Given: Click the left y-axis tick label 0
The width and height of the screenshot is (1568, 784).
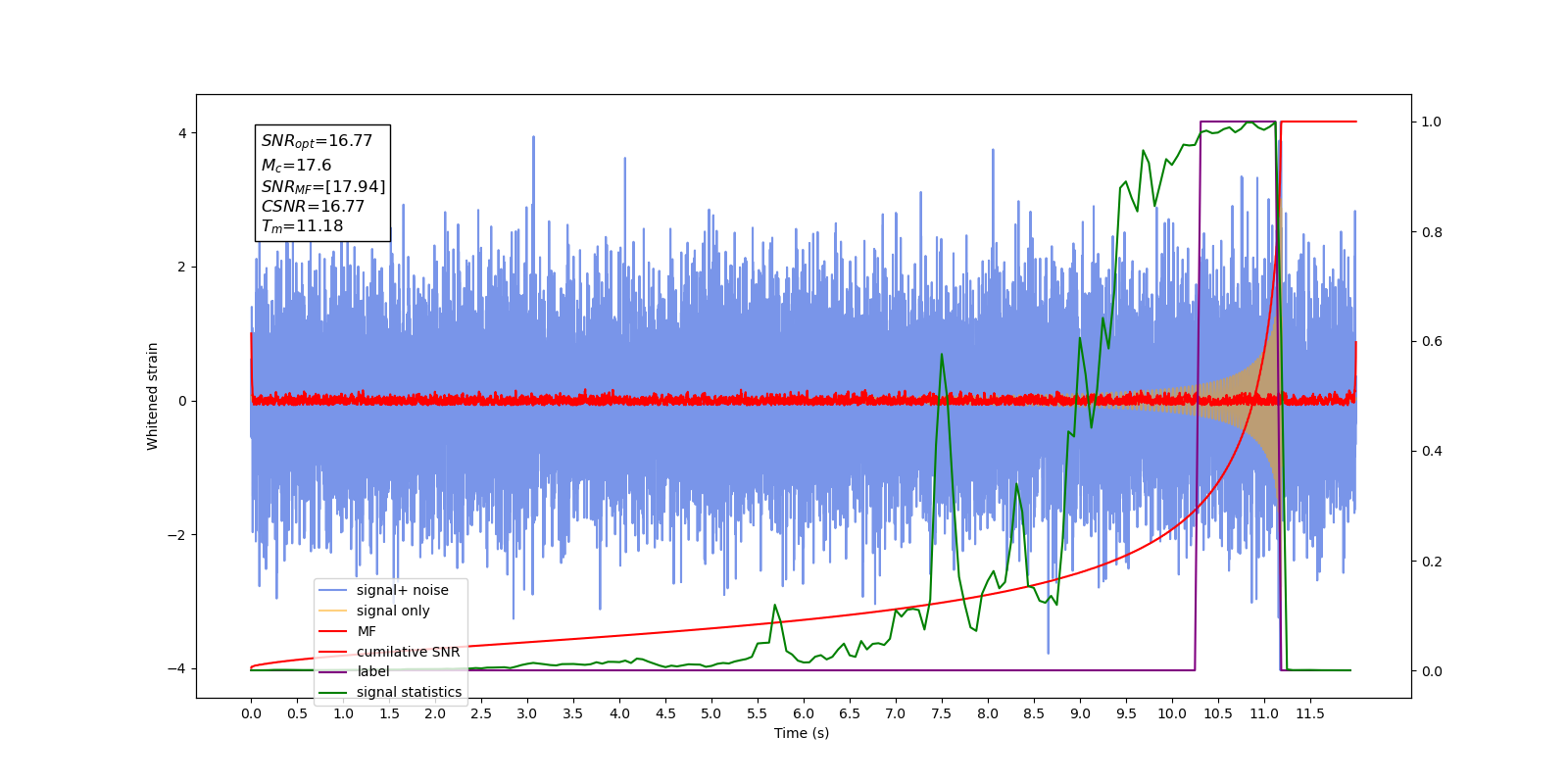Looking at the screenshot, I should click(x=182, y=401).
